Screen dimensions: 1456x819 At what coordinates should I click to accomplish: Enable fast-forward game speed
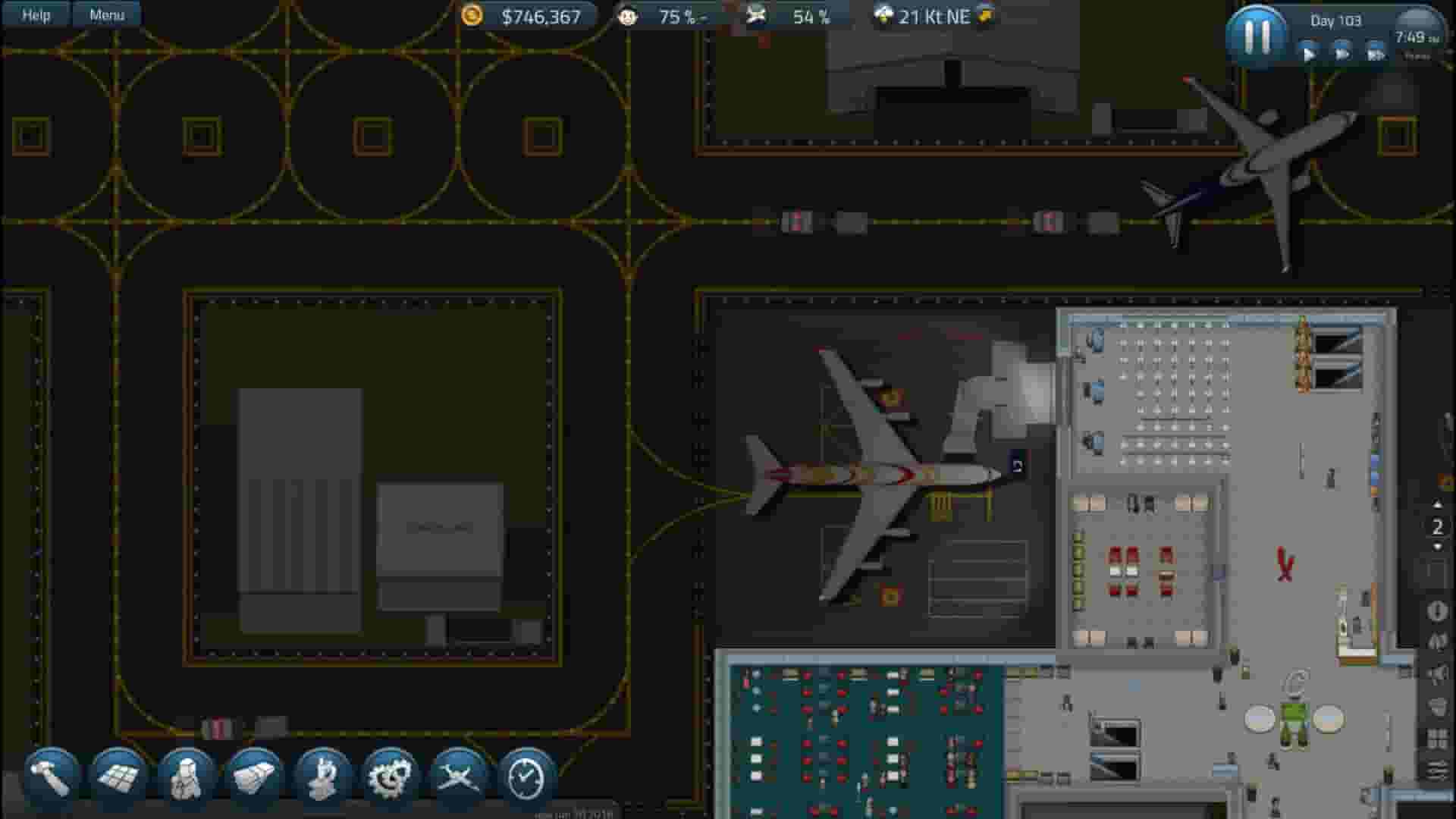(x=1342, y=53)
